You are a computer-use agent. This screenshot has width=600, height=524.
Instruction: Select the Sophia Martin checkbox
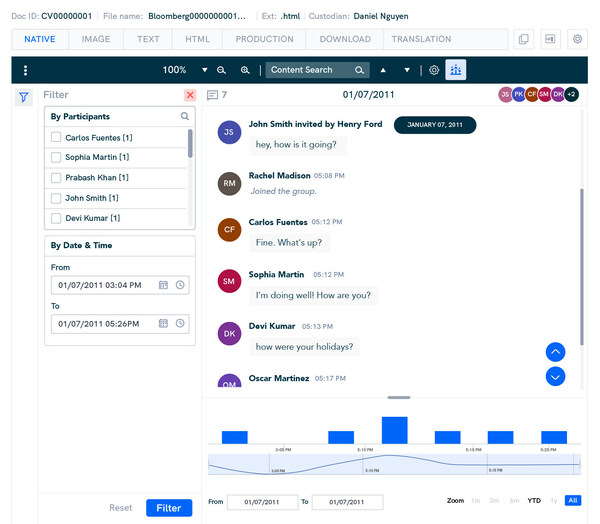click(57, 157)
